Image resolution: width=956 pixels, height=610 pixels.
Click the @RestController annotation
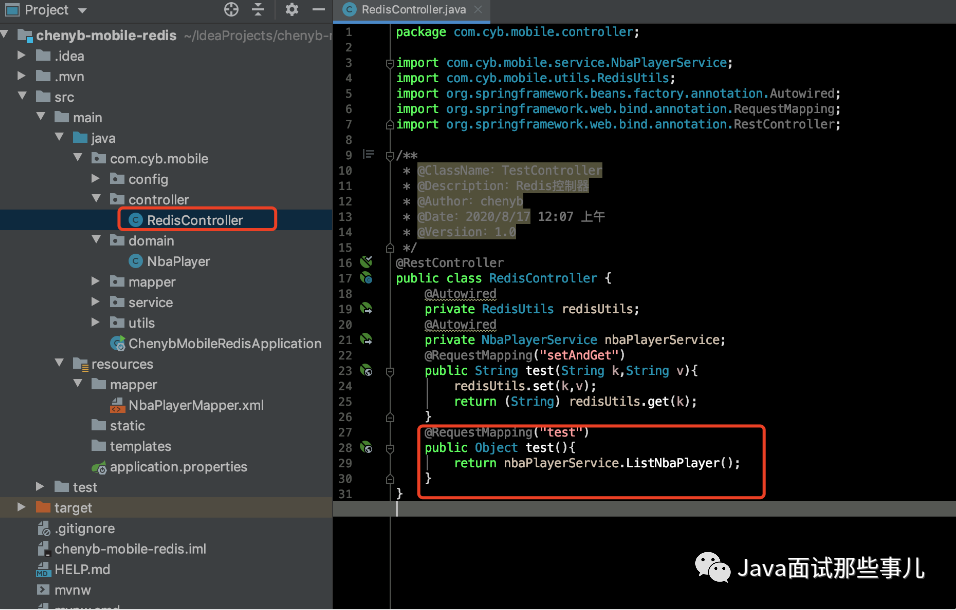pos(450,263)
